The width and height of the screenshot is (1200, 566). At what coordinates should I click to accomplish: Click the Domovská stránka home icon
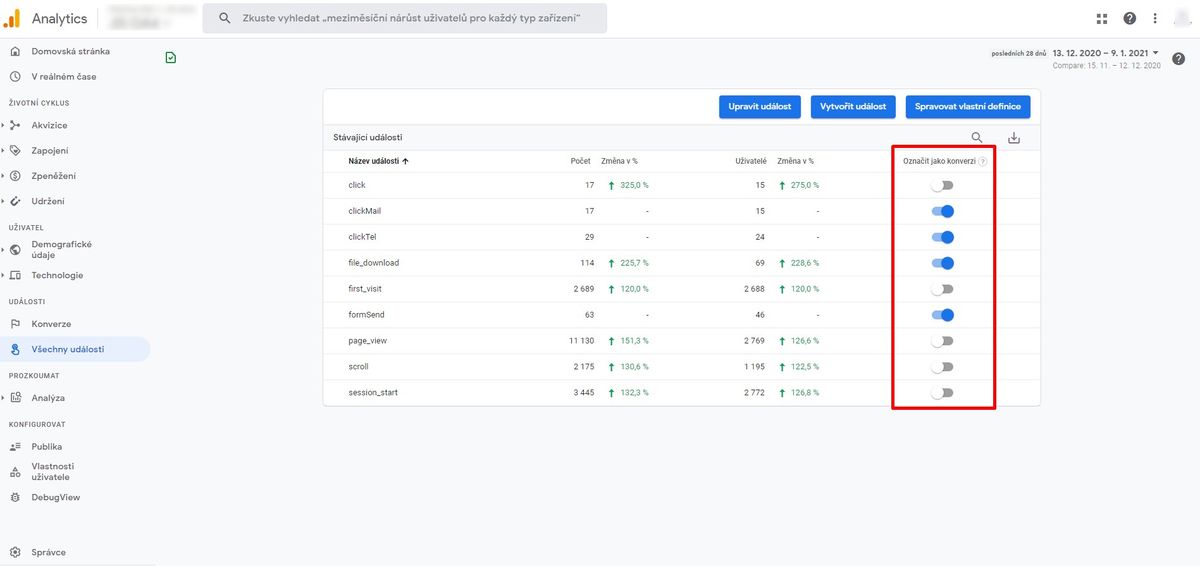(15, 51)
